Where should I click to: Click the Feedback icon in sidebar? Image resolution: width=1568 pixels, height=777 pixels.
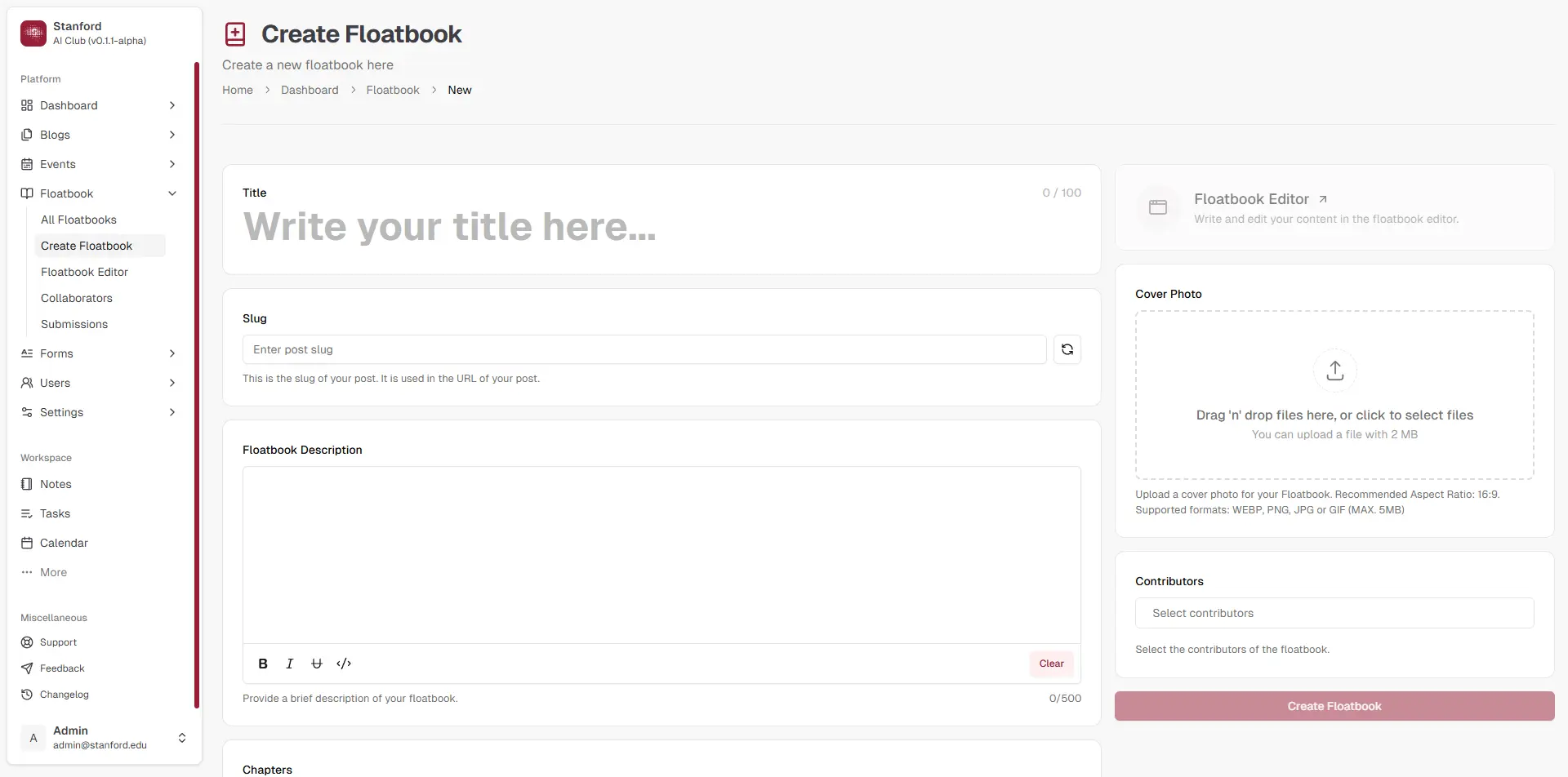(x=27, y=668)
